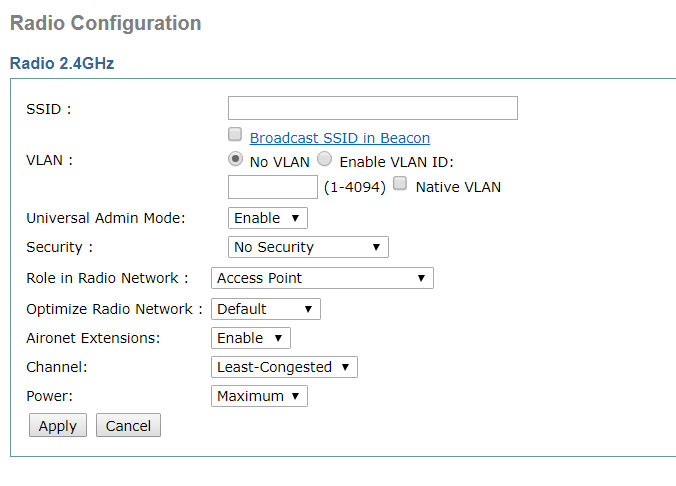Open the Universal Admin Mode dropdown

(268, 218)
